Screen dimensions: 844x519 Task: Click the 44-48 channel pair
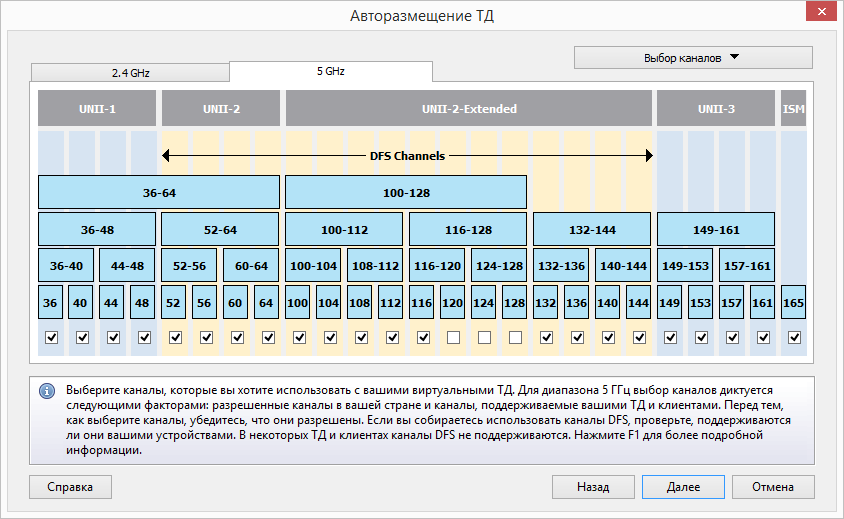(x=127, y=265)
